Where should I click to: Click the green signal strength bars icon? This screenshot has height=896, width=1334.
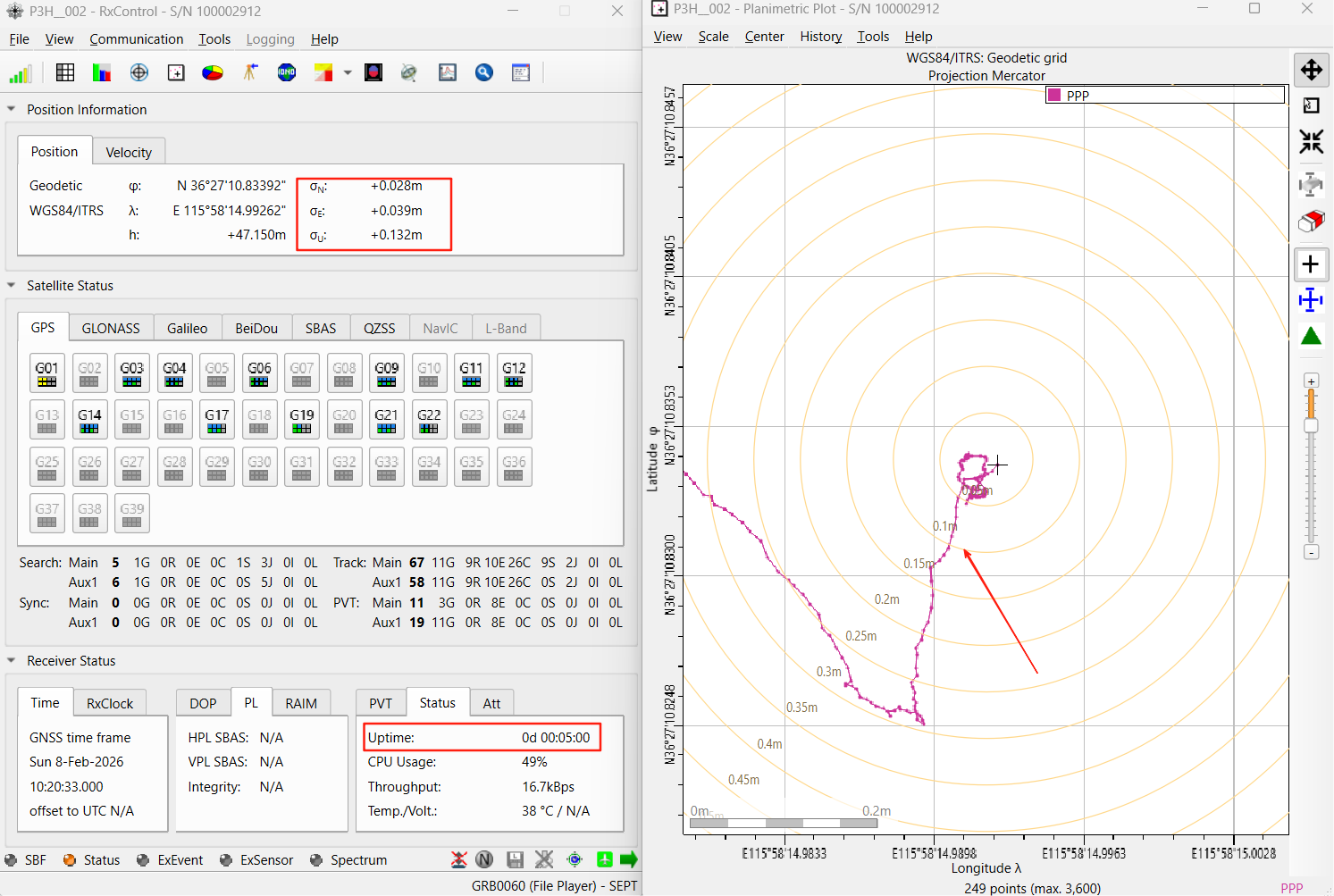coord(20,73)
